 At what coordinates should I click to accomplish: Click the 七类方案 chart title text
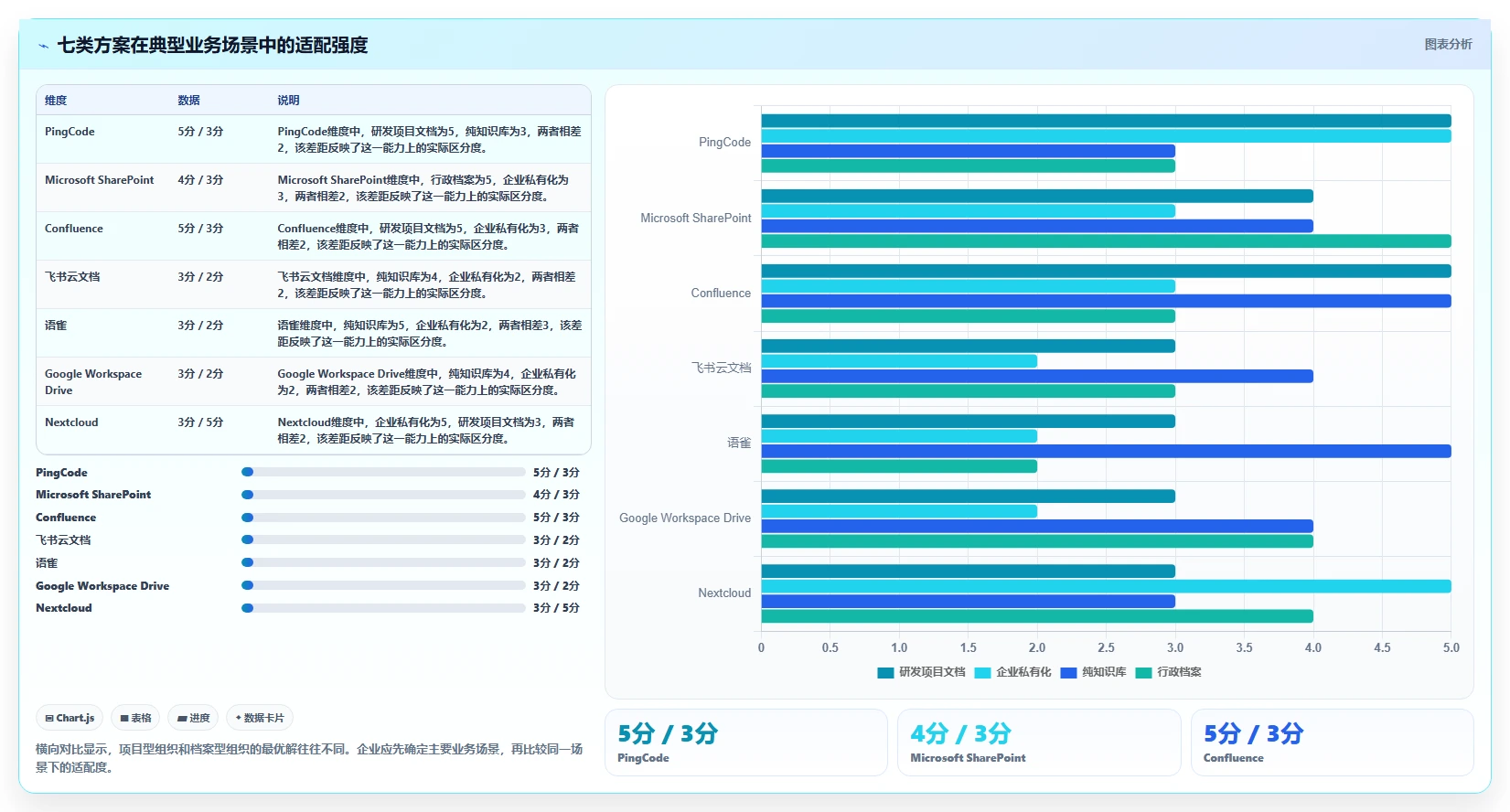(x=212, y=46)
